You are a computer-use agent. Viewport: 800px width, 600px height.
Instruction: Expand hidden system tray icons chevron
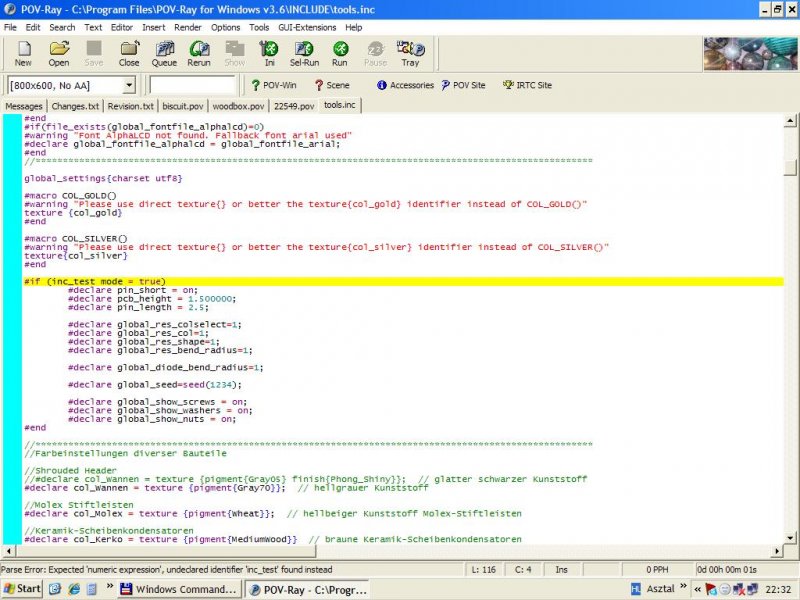(x=697, y=589)
